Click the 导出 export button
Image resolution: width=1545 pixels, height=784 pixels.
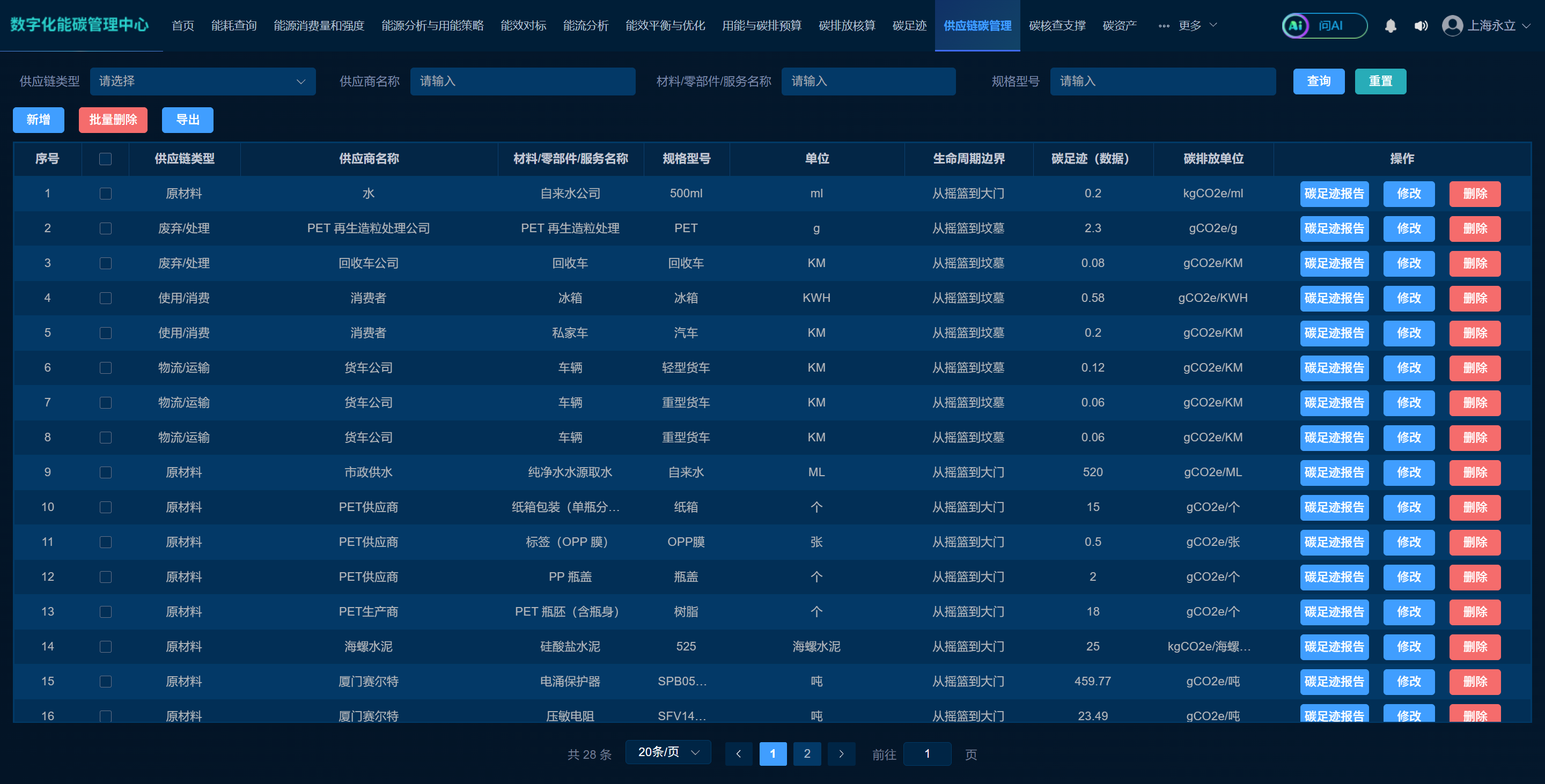(188, 120)
